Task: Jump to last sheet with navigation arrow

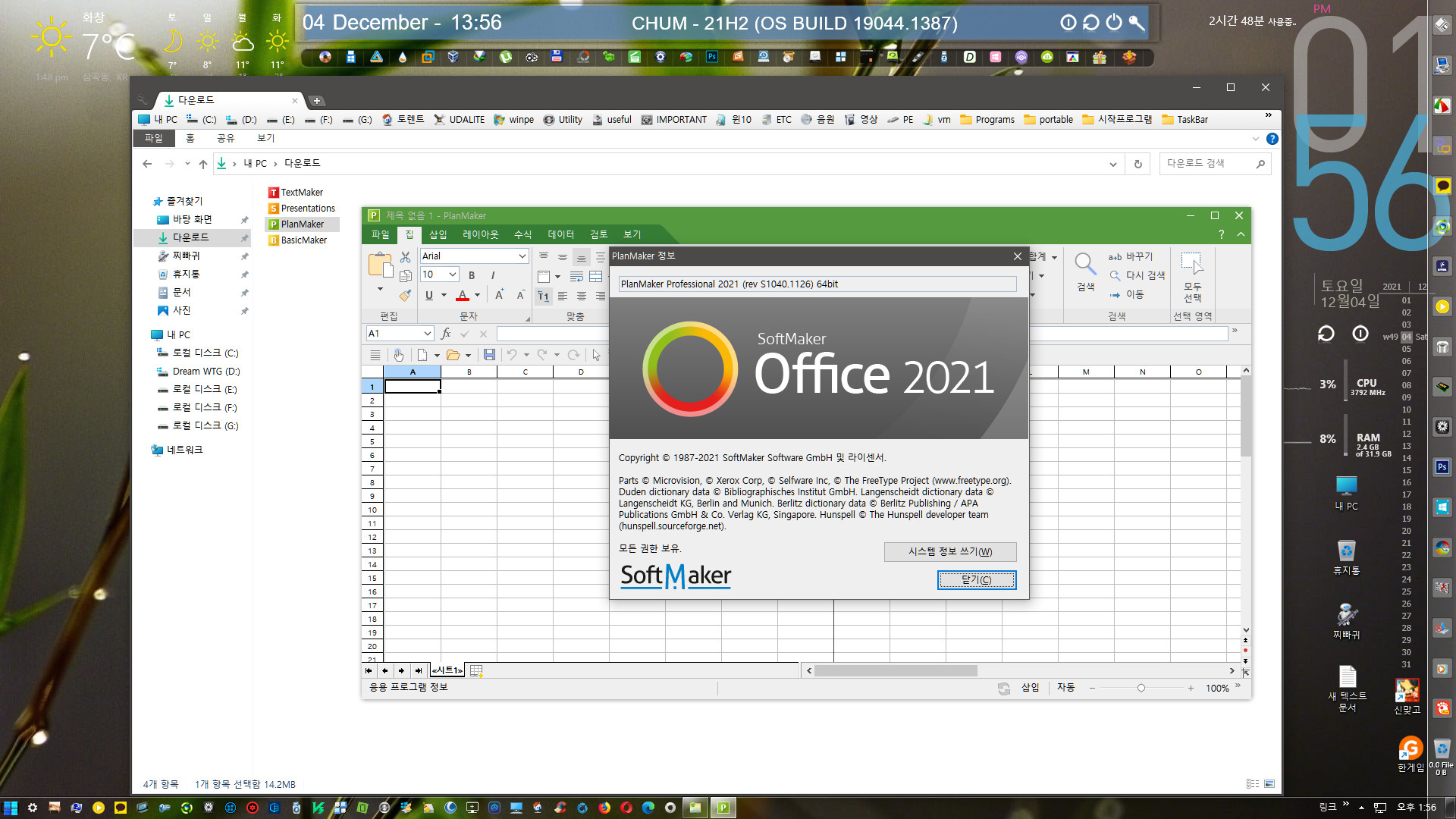Action: pos(418,670)
